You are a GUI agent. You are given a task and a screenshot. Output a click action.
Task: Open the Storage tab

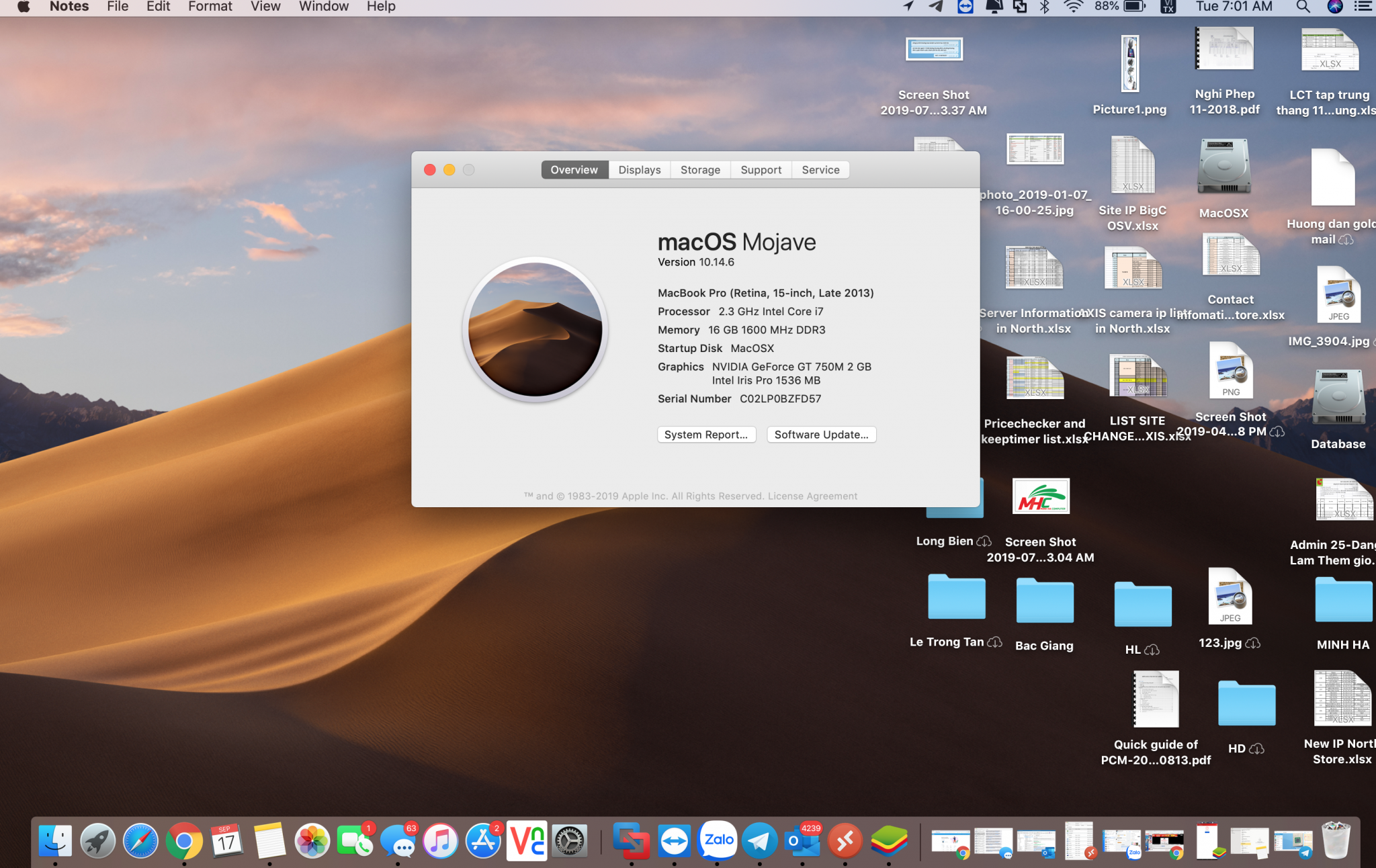pos(700,170)
